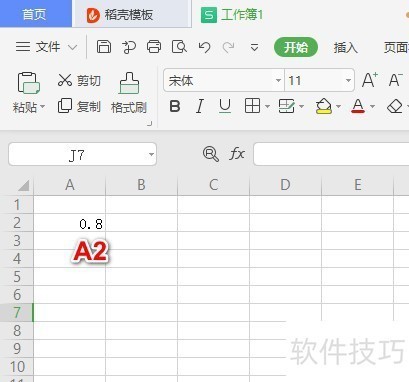Copy selection with 复制

coord(79,106)
